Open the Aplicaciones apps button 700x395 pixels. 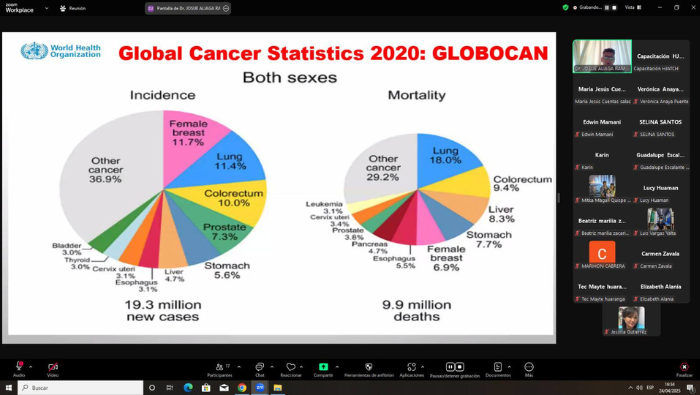(411, 369)
